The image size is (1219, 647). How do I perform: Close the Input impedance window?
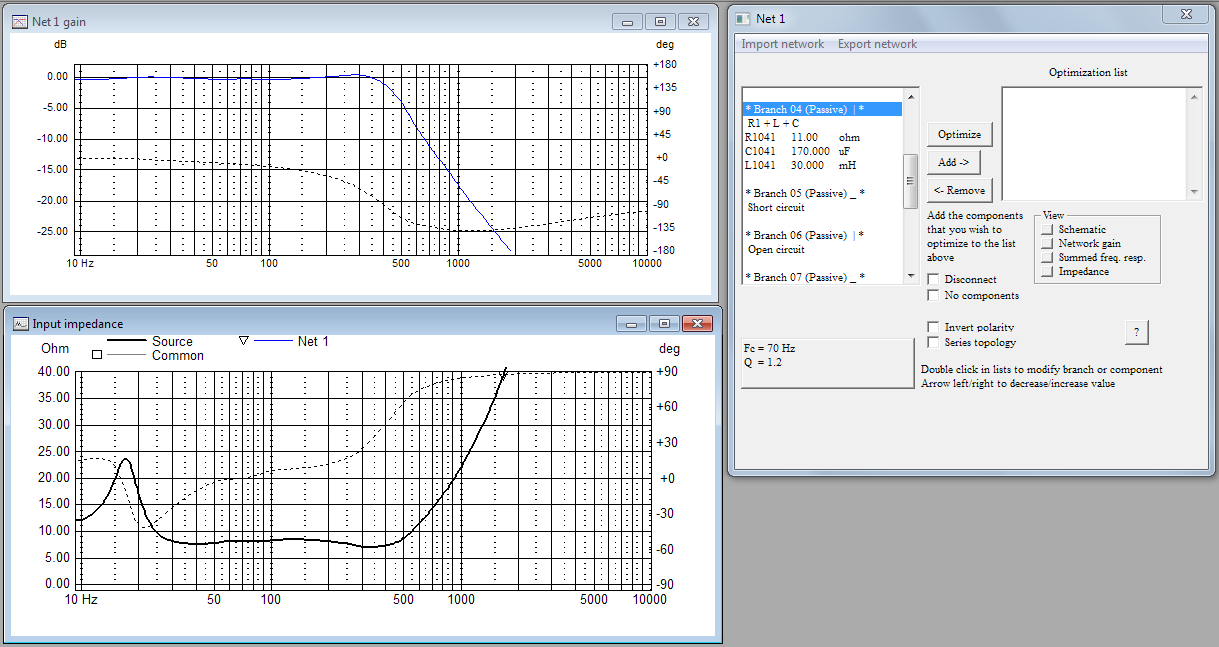tap(697, 323)
